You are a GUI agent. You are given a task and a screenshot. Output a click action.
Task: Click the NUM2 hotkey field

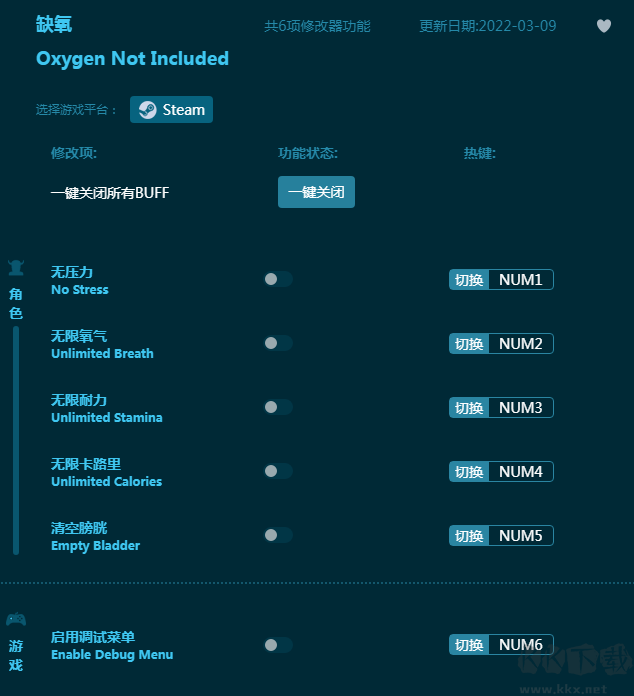coord(521,344)
